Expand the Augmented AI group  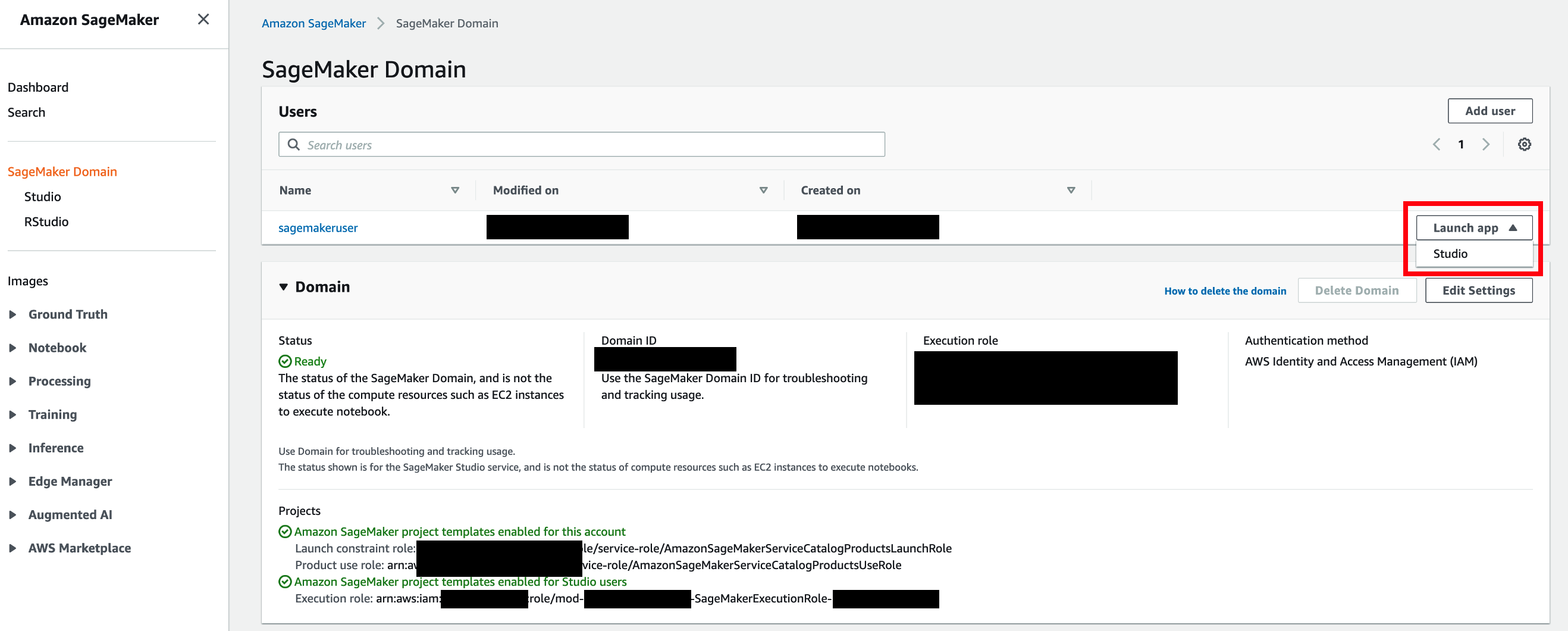(x=12, y=516)
